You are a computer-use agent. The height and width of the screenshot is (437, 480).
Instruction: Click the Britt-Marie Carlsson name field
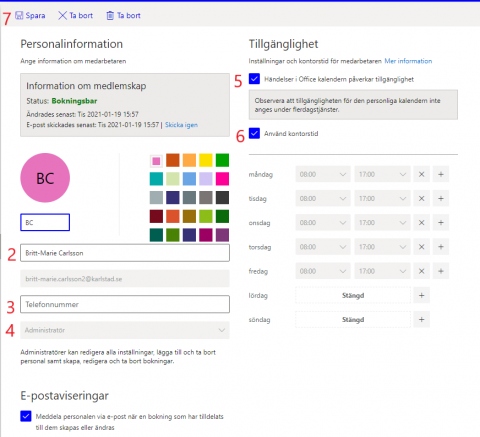pos(125,253)
